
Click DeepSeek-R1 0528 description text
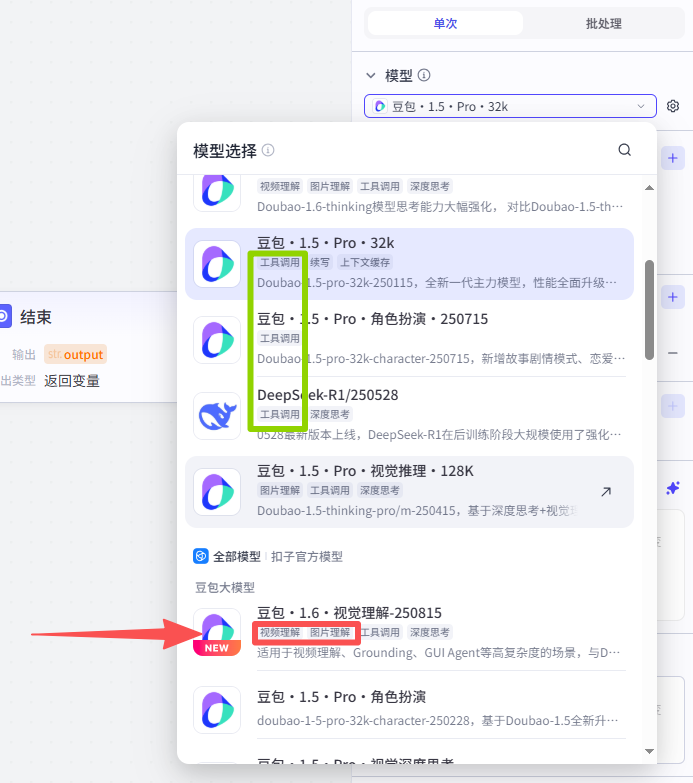pyautogui.click(x=439, y=434)
